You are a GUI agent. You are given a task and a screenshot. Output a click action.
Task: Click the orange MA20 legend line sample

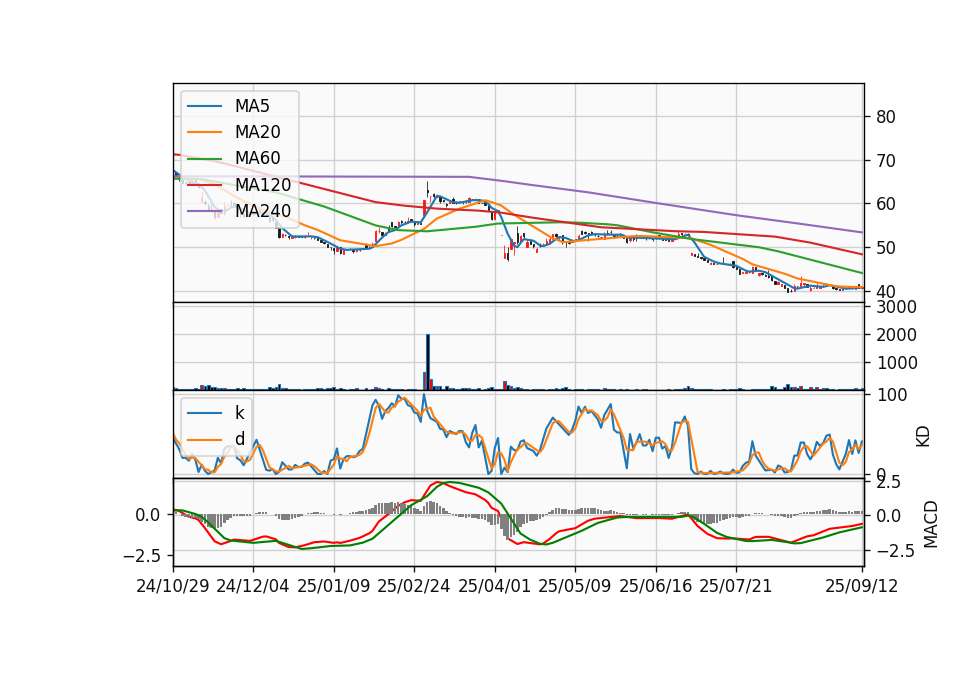click(x=204, y=132)
